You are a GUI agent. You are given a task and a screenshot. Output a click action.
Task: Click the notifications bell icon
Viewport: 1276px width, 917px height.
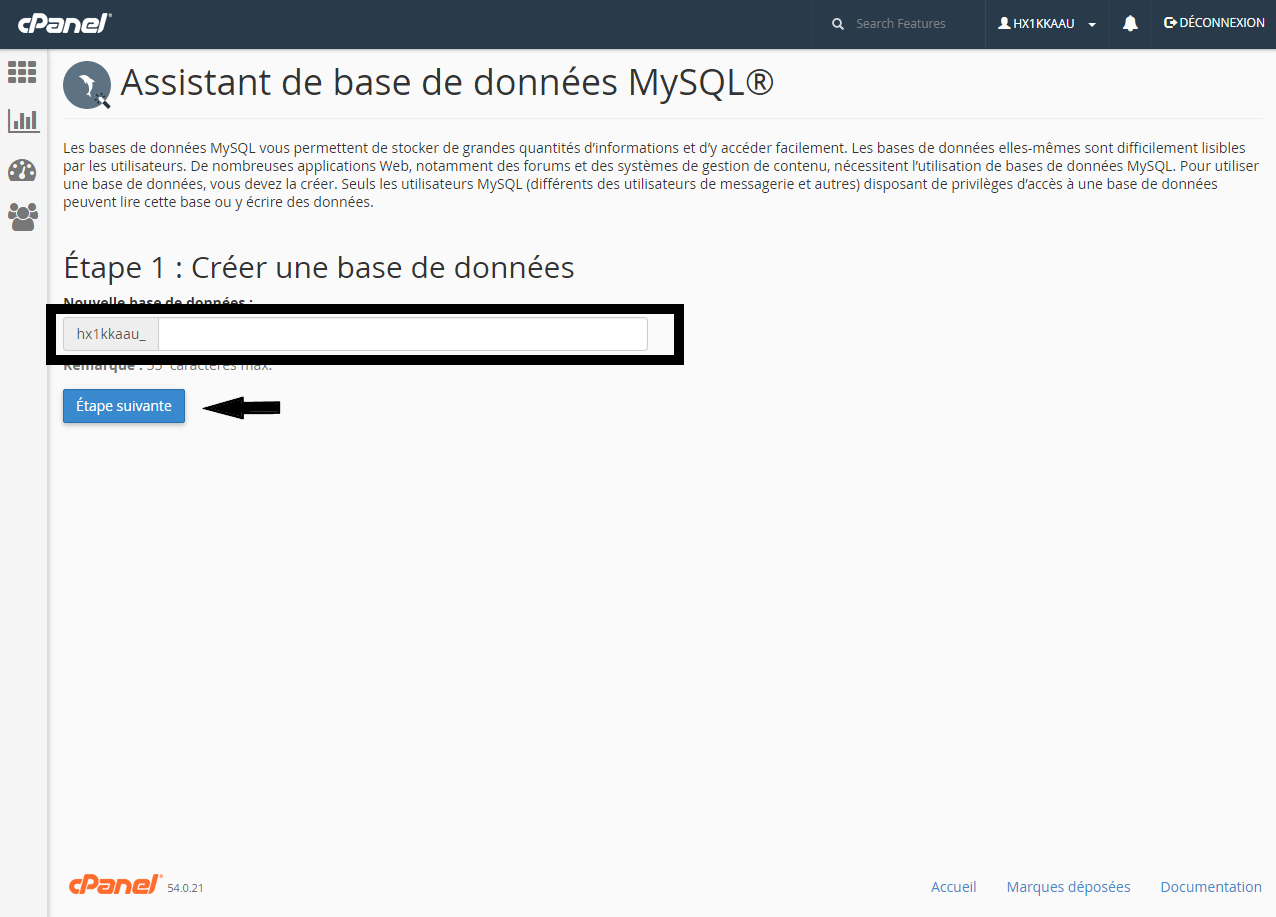point(1130,23)
